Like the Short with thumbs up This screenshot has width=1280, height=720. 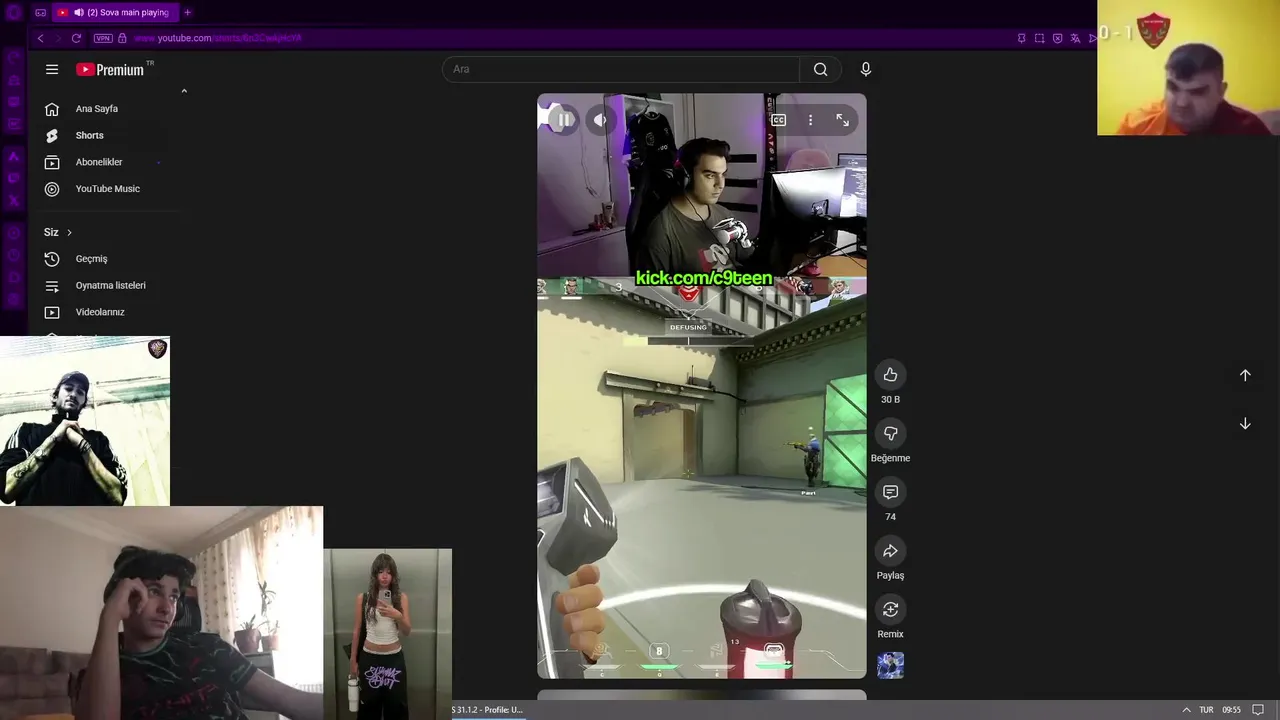(x=890, y=375)
